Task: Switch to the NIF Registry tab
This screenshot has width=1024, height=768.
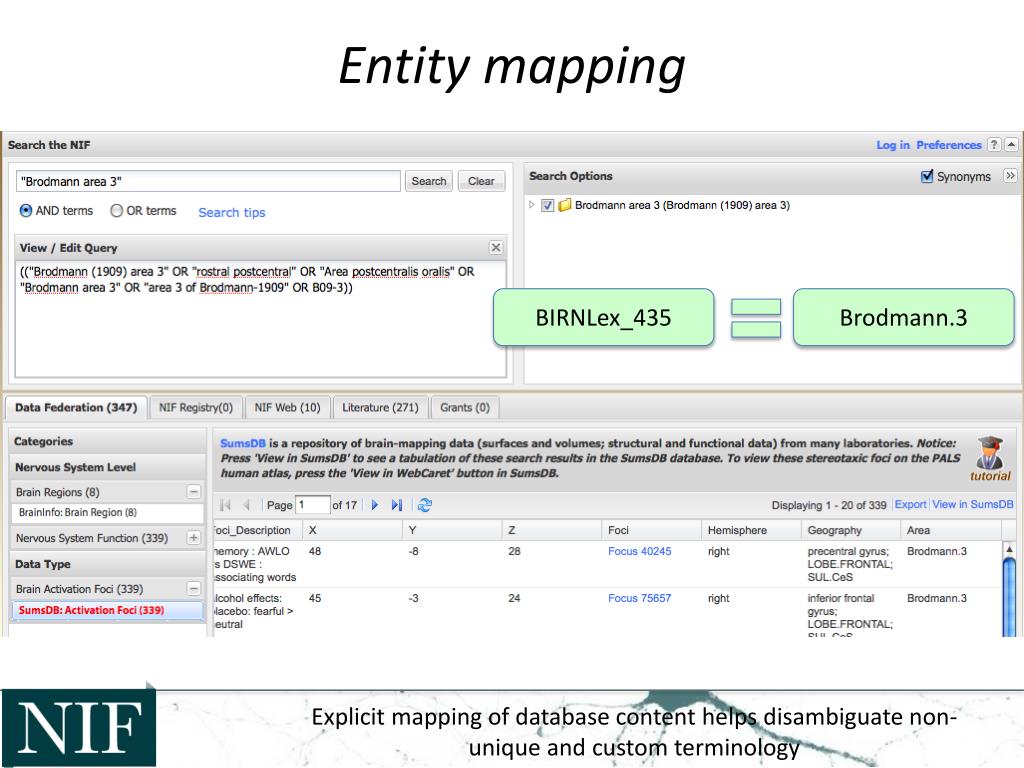Action: [196, 408]
